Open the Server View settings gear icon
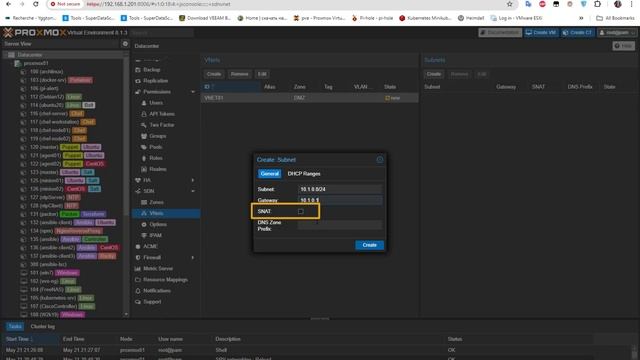Image resolution: width=640 pixels, height=360 pixels. pos(125,44)
